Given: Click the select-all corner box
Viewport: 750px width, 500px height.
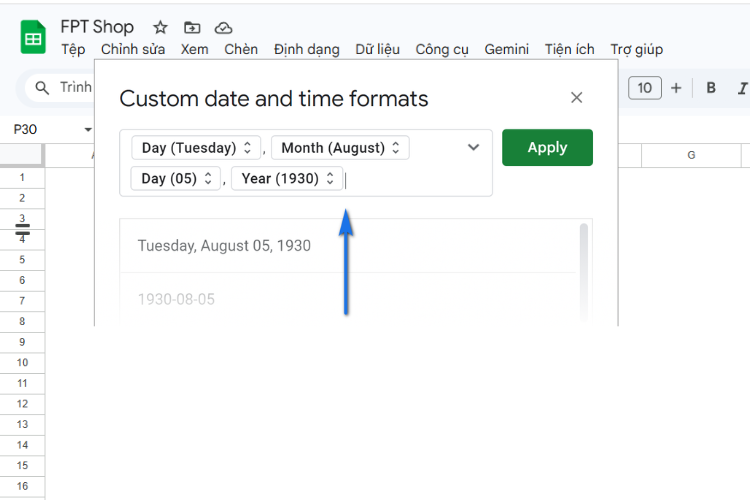Looking at the screenshot, I should 22,155.
